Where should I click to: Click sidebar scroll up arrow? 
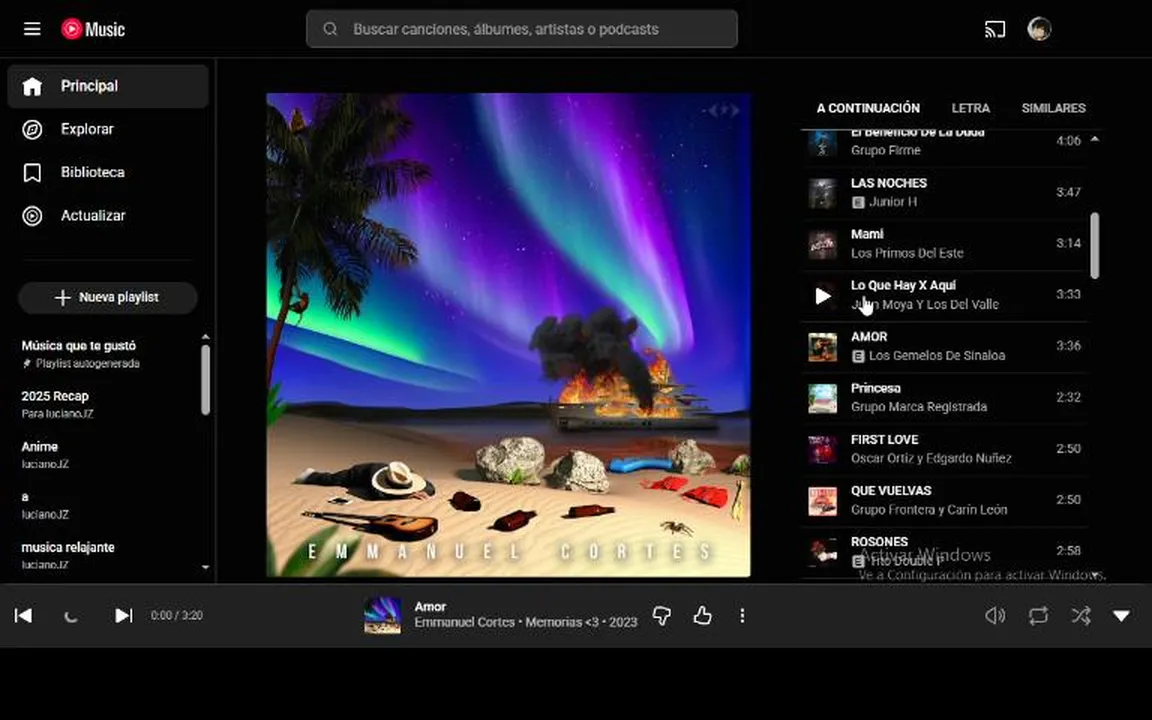tap(206, 336)
